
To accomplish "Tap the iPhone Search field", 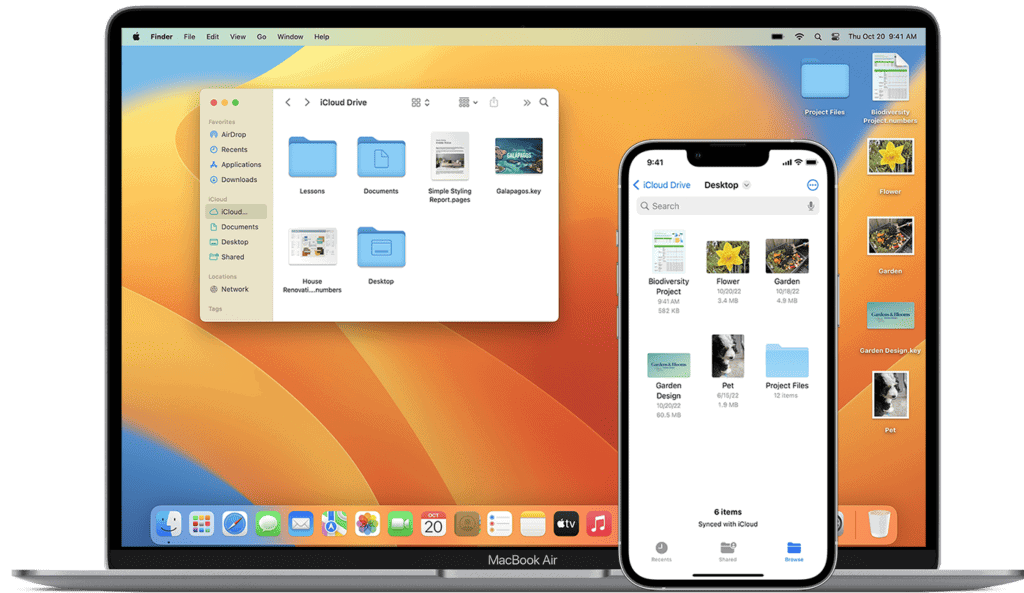I will pyautogui.click(x=728, y=206).
